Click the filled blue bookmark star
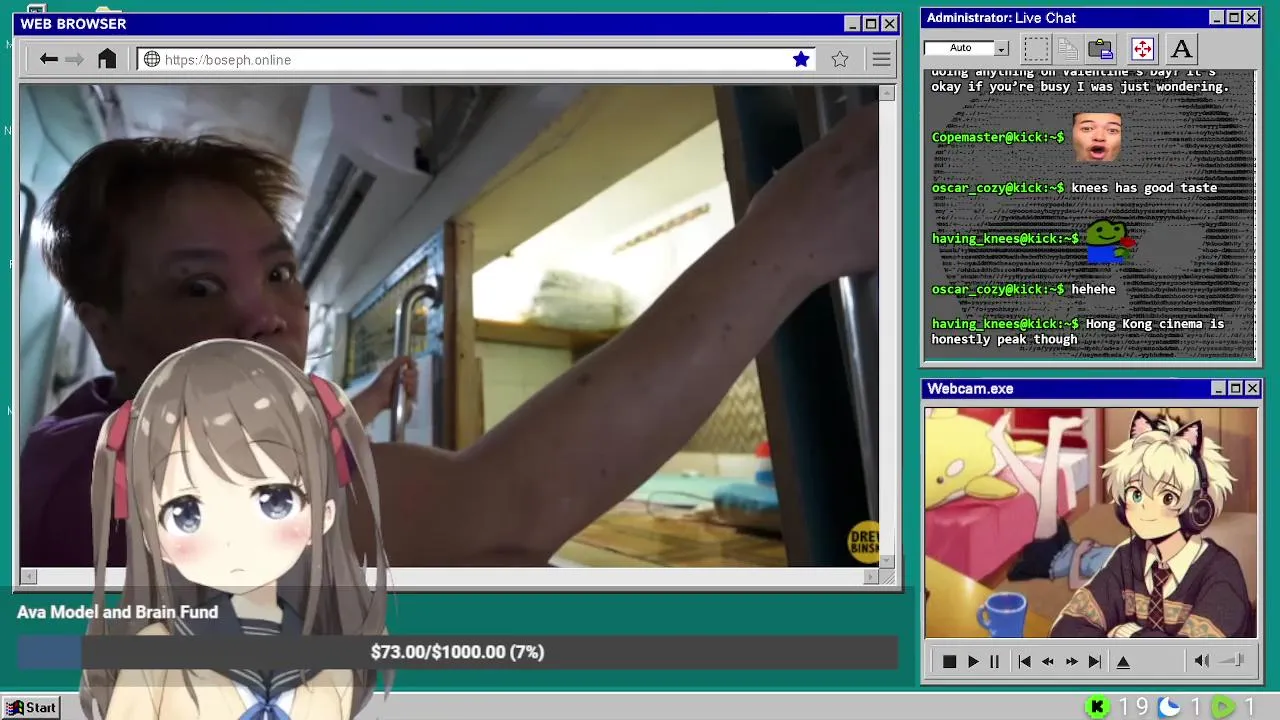The width and height of the screenshot is (1280, 720). tap(801, 59)
